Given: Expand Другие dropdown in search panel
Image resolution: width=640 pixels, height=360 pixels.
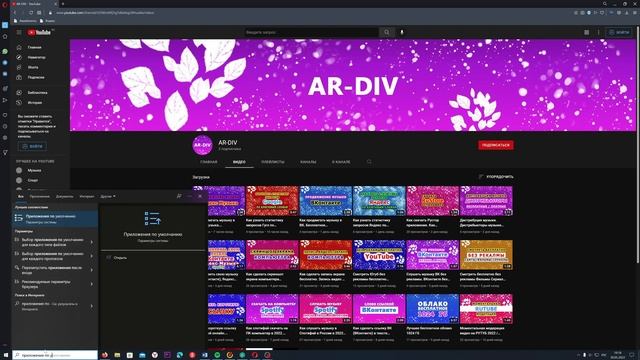Looking at the screenshot, I should (108, 197).
